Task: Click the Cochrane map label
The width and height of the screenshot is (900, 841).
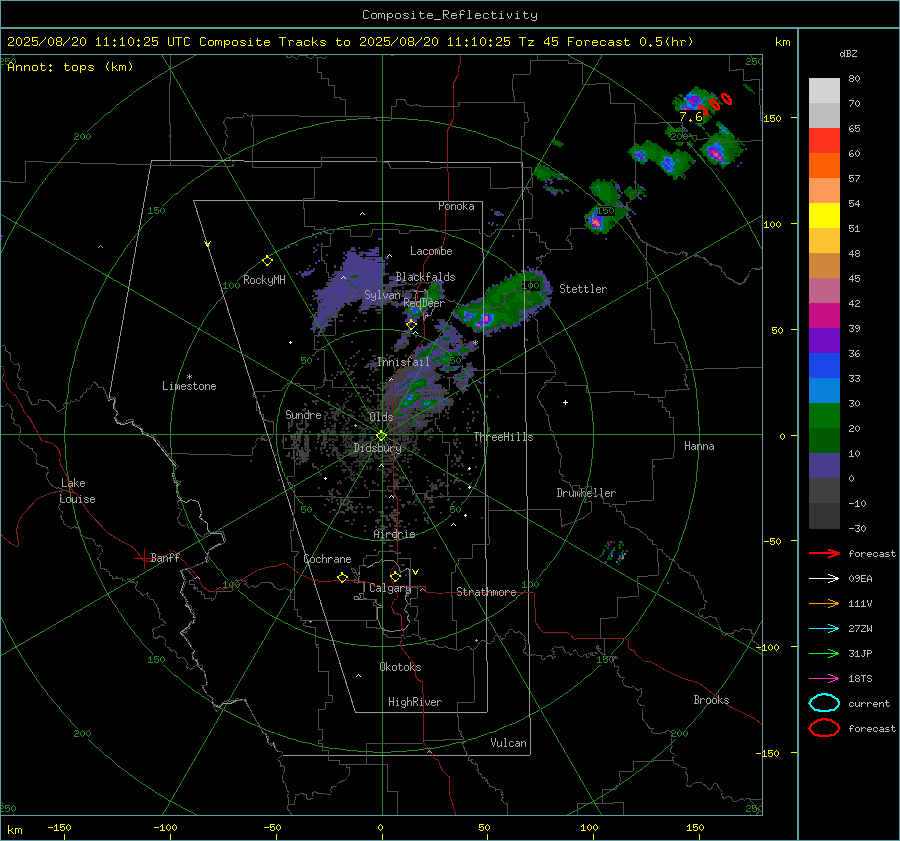Action: tap(327, 559)
